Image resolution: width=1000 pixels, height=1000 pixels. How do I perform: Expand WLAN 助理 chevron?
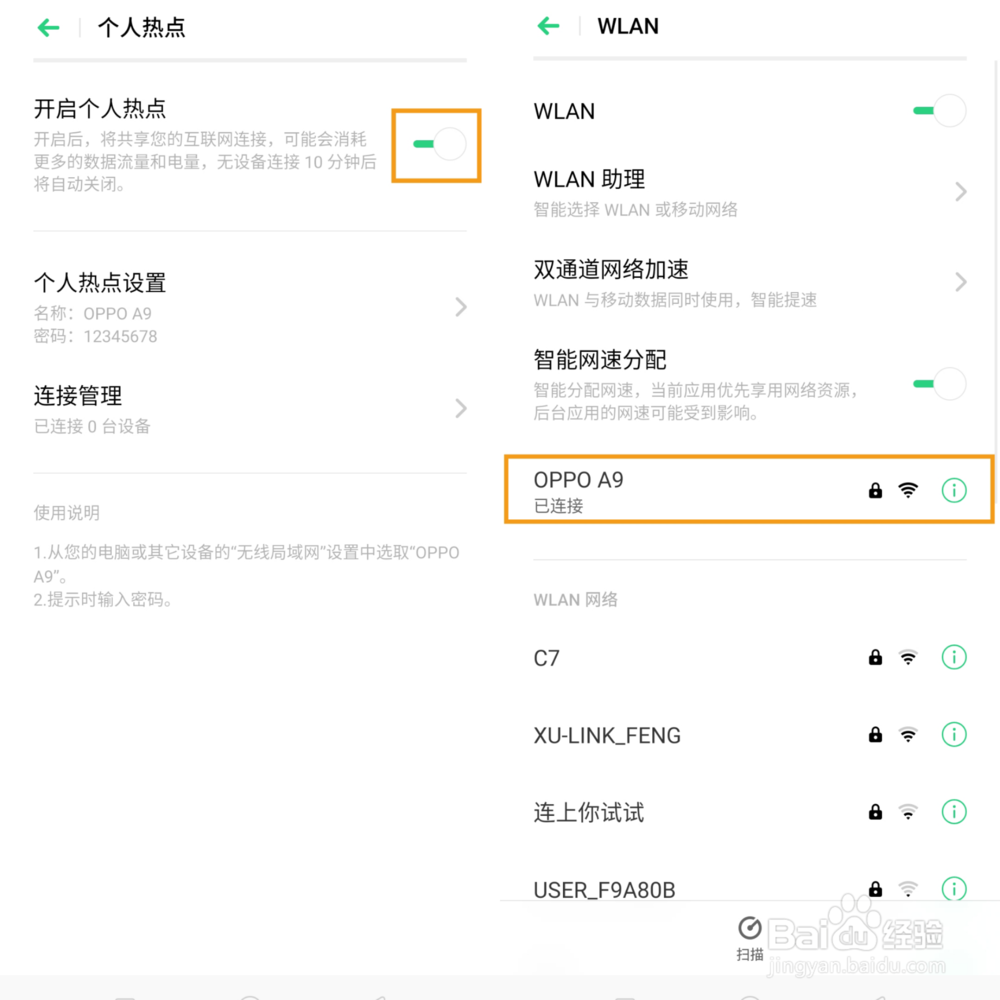[960, 191]
